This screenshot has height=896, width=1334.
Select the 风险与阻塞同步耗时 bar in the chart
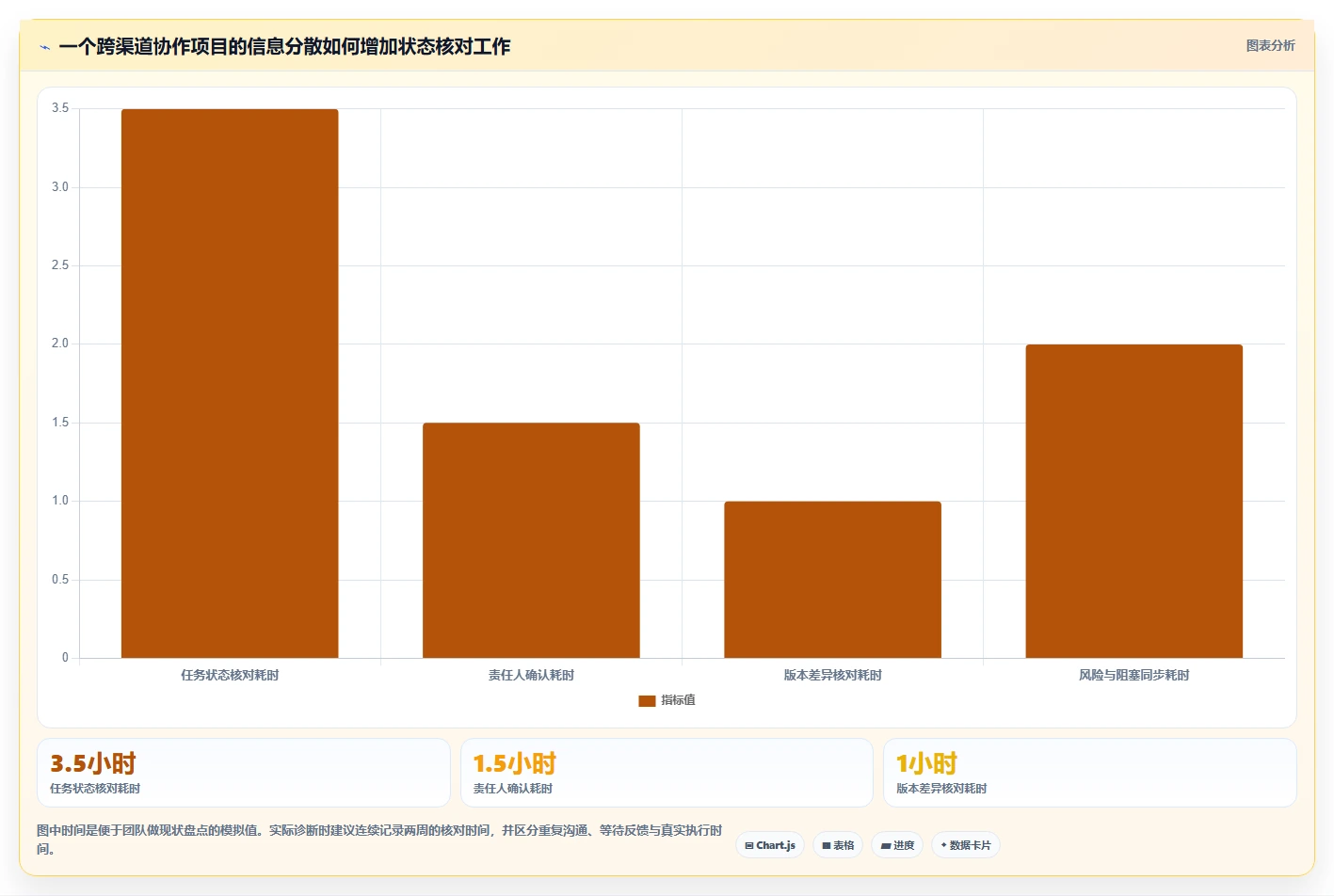coord(1133,501)
